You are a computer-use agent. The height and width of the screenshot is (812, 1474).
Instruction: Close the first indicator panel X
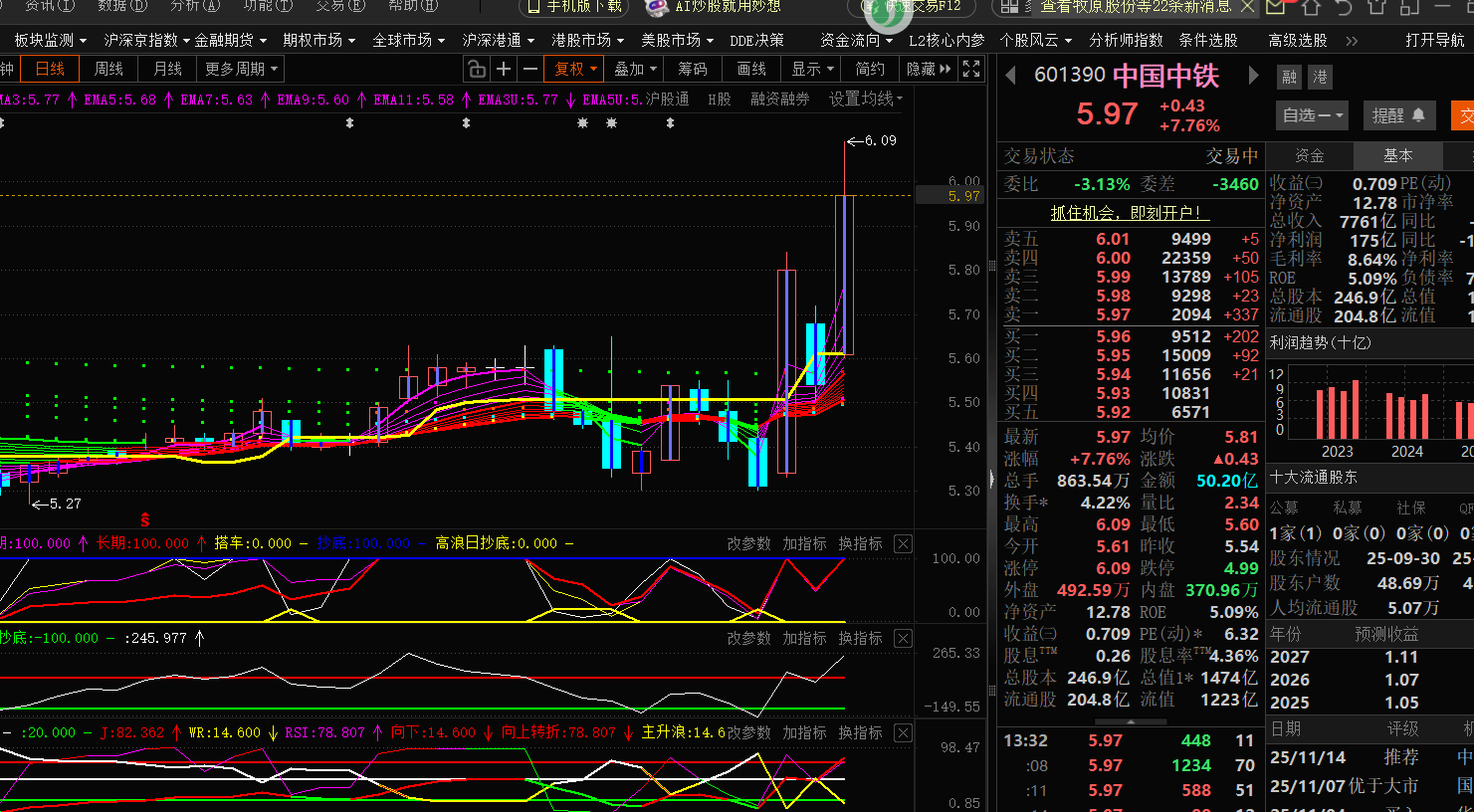click(x=903, y=543)
